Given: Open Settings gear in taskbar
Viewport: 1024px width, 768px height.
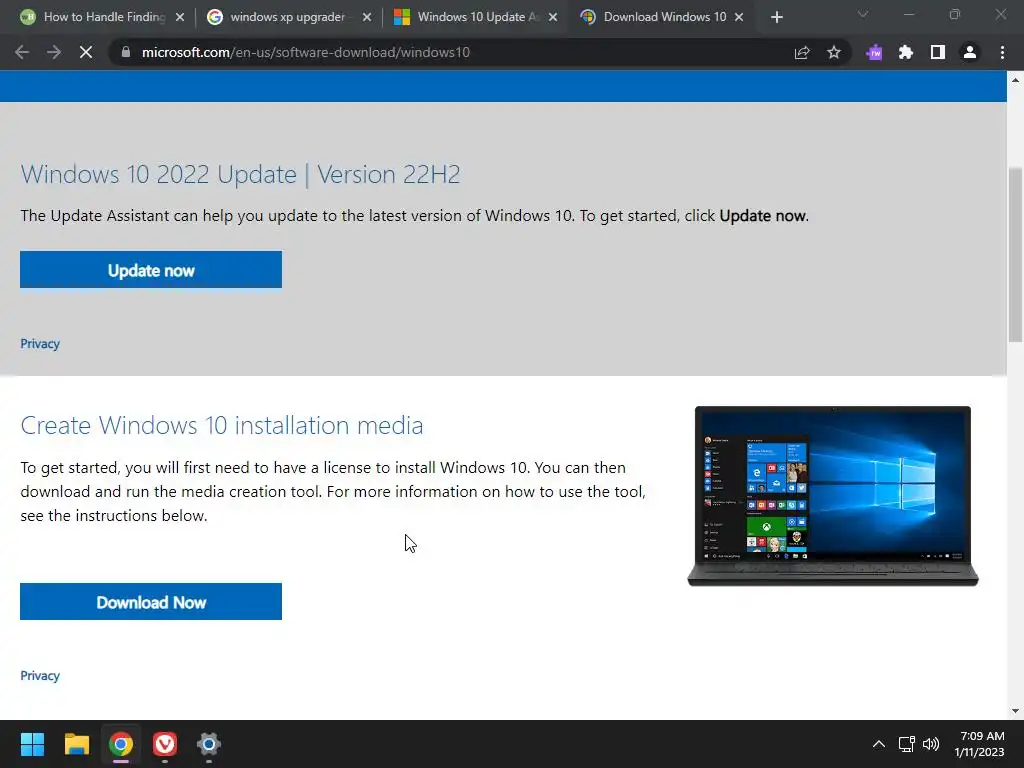Looking at the screenshot, I should pos(209,744).
